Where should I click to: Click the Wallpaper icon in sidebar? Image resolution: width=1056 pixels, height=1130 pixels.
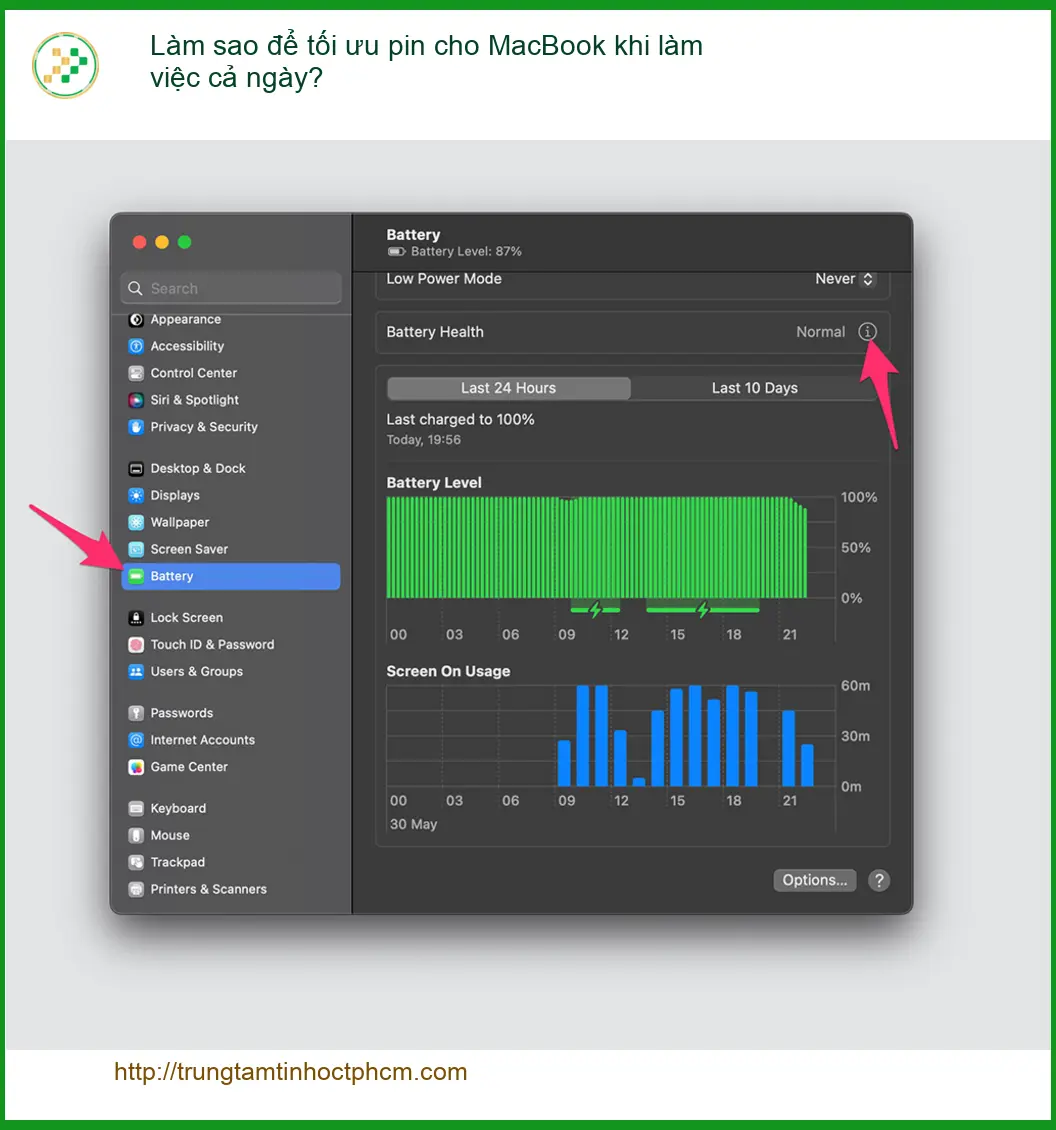(136, 522)
